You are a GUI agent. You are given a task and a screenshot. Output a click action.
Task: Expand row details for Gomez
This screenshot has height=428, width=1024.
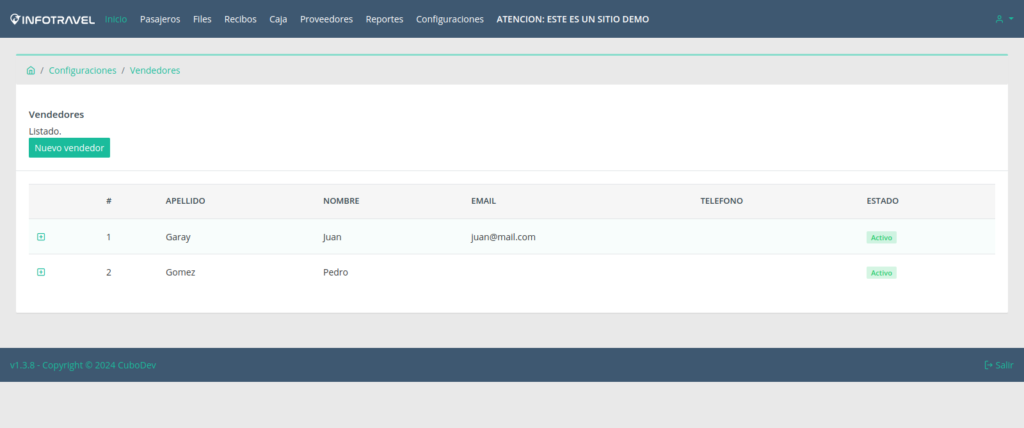[41, 272]
